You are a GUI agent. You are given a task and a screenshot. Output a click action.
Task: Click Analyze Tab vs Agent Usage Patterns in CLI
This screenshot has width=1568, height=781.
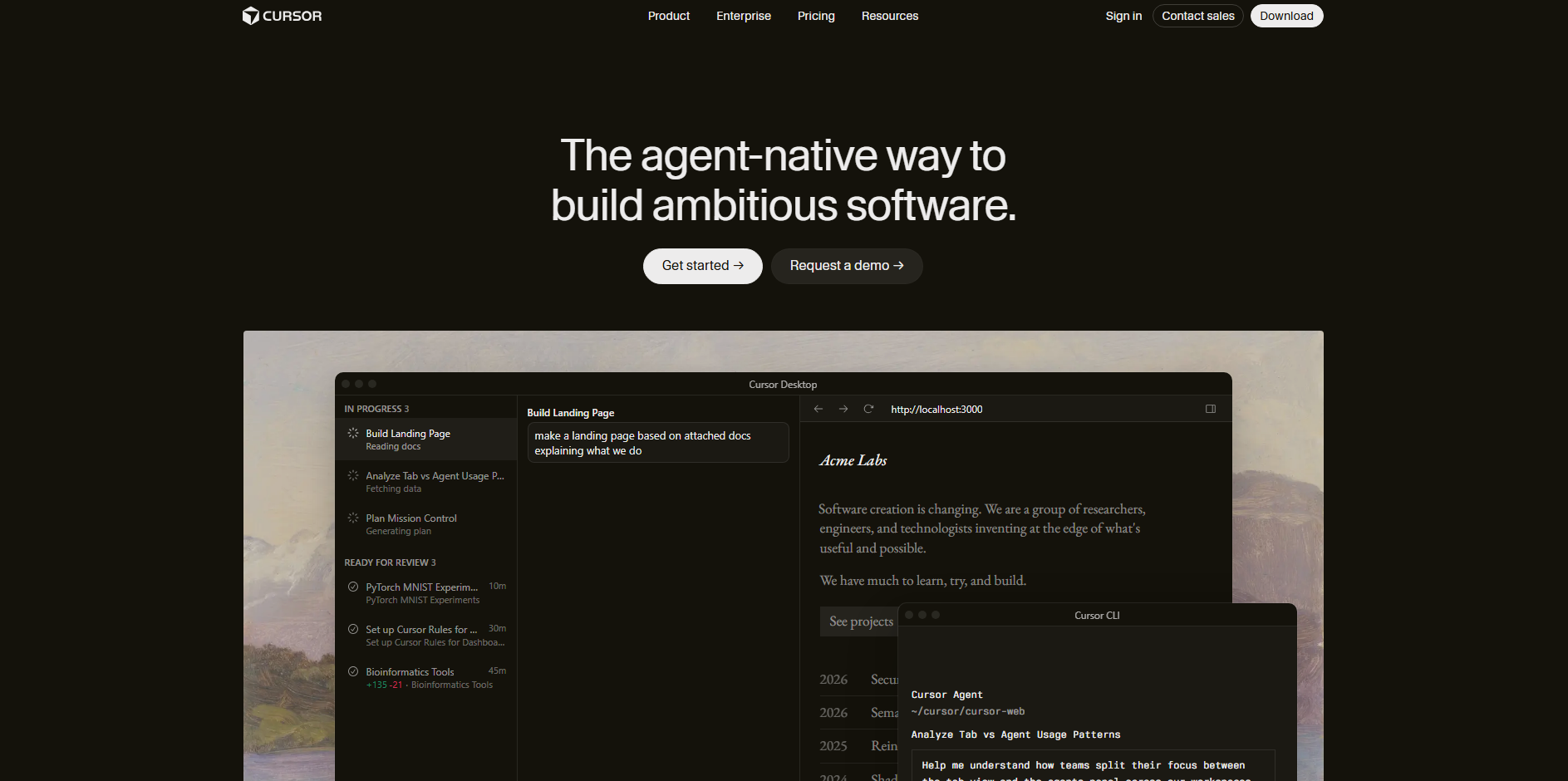click(1015, 734)
